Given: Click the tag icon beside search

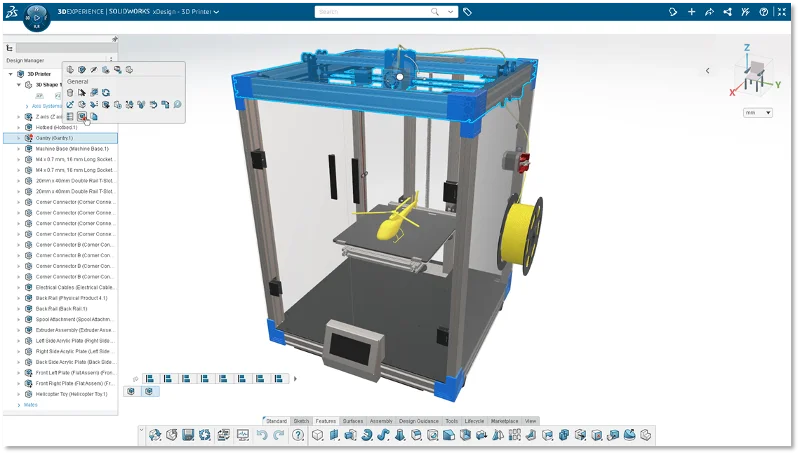Looking at the screenshot, I should [468, 12].
